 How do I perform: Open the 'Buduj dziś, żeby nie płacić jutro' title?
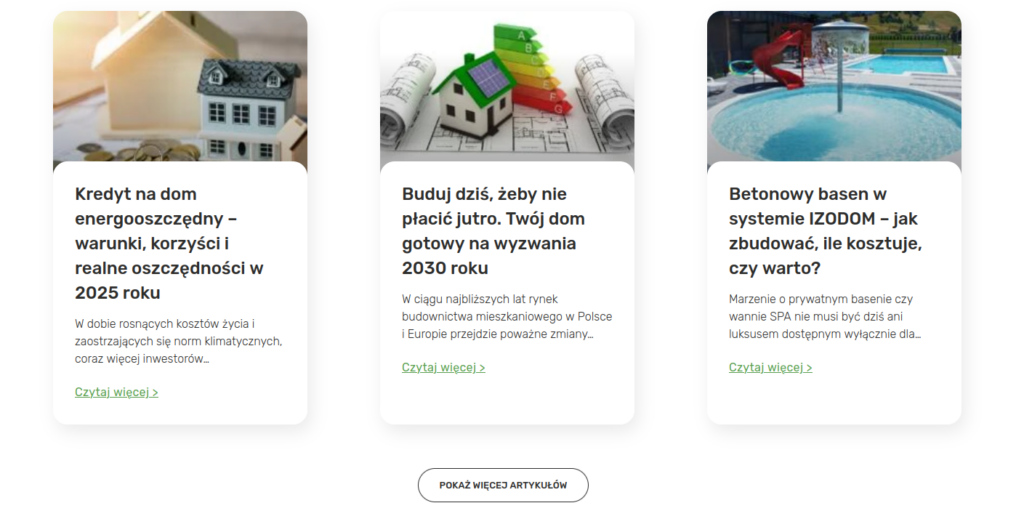(x=494, y=231)
